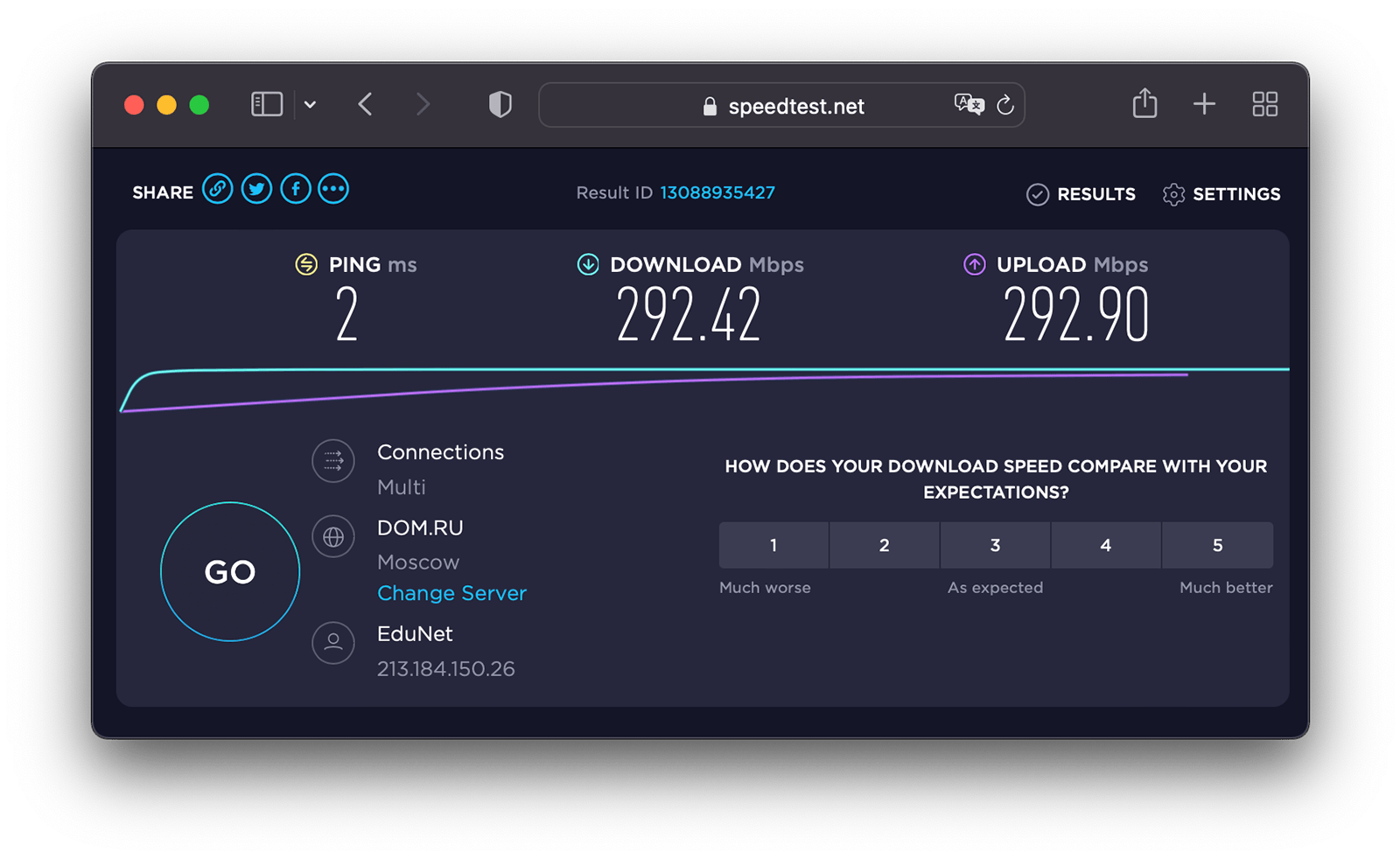The image size is (1400, 859).
Task: Focus the speedtest.net address bar
Action: [781, 105]
